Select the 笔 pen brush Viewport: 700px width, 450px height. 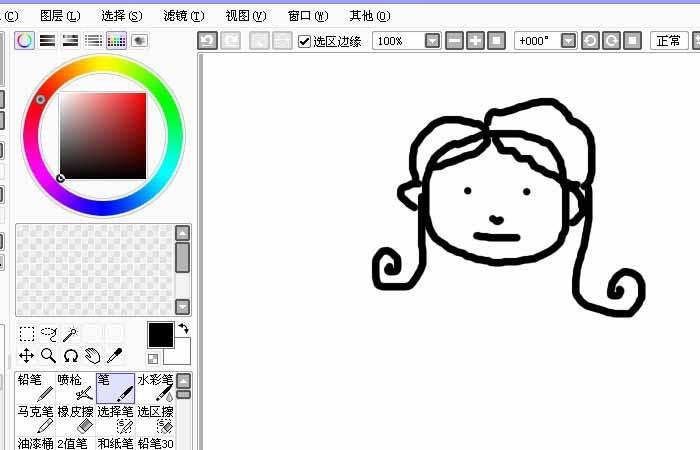click(x=115, y=388)
